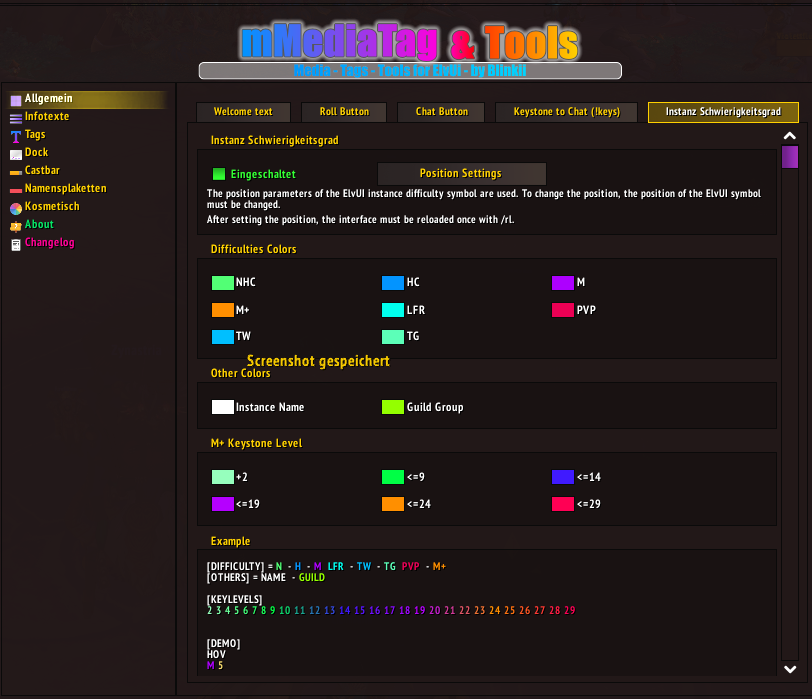The image size is (812, 699).
Task: Pick the Guild Group color swatch
Action: click(x=393, y=407)
